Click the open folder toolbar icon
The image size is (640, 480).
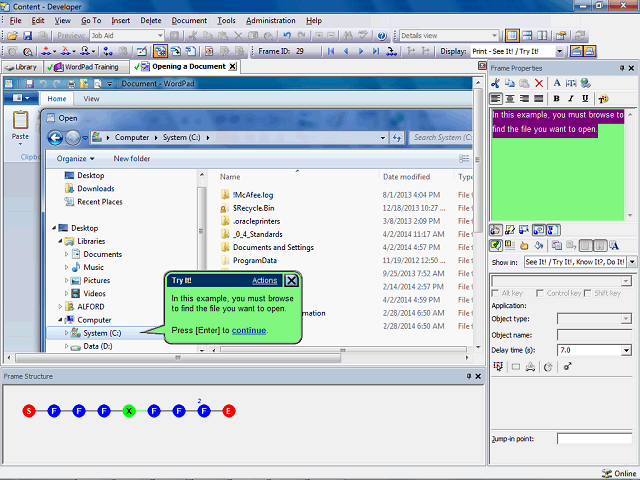12,36
